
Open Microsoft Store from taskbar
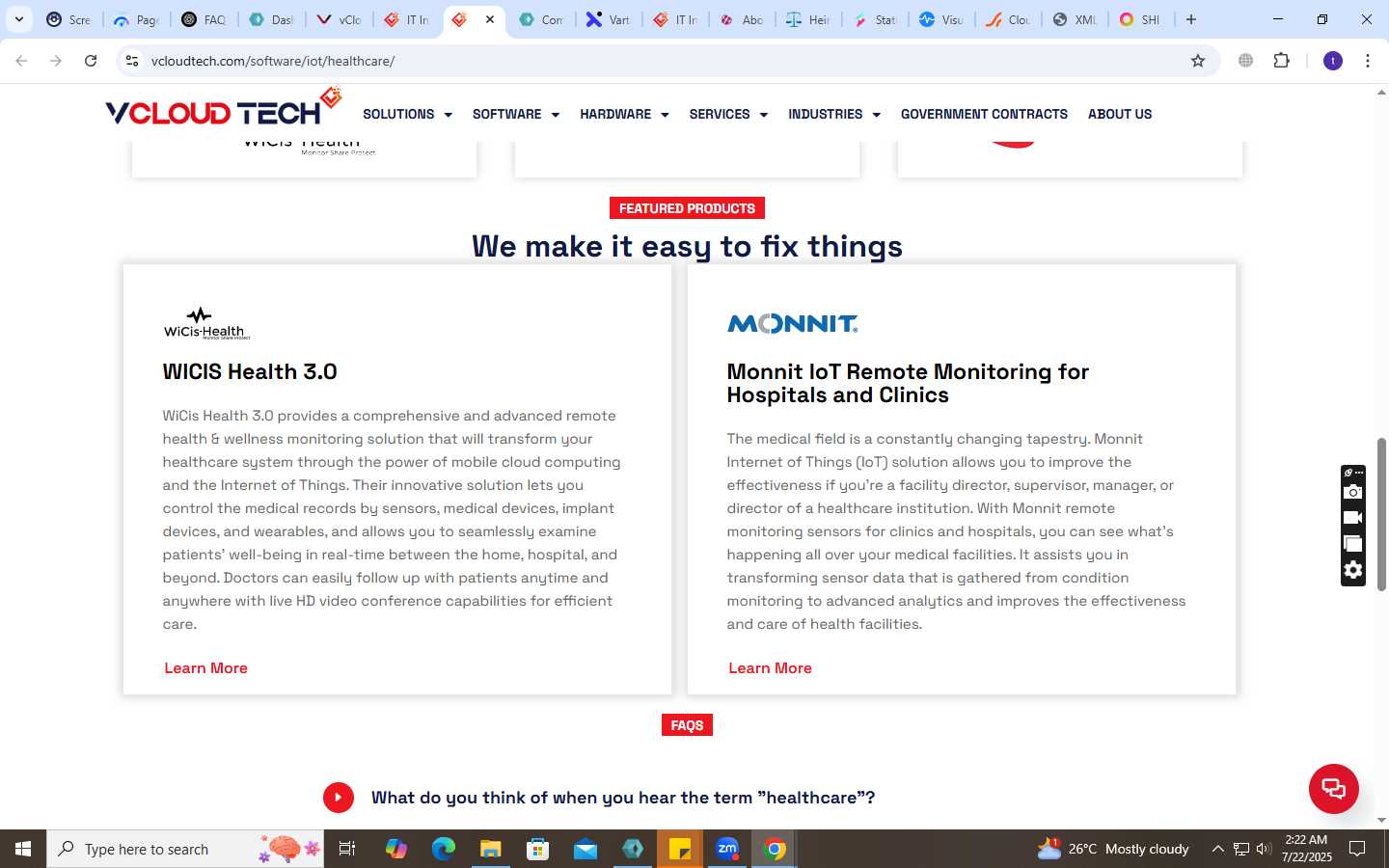coord(538,849)
